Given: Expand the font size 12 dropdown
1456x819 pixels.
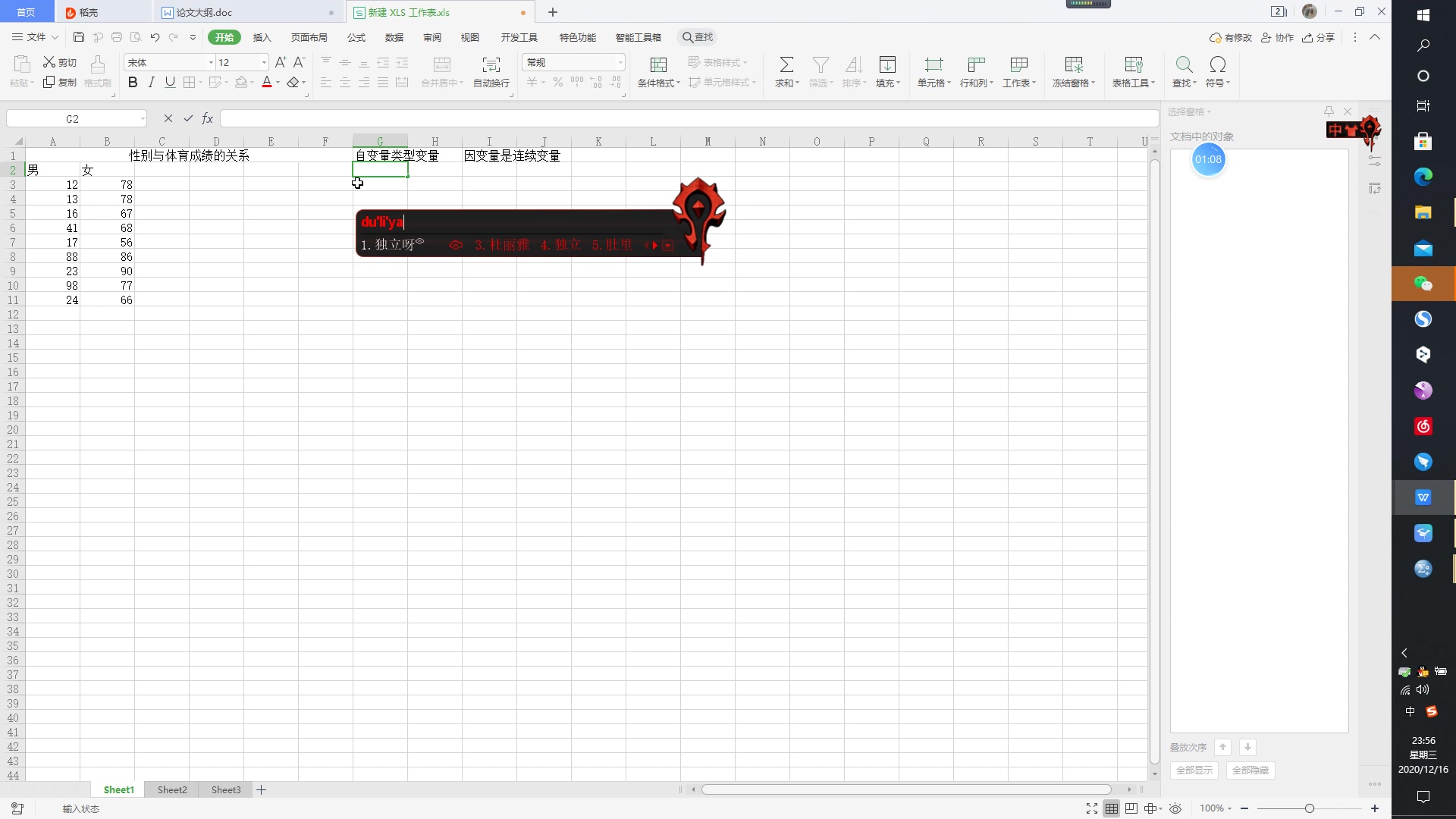Looking at the screenshot, I should (x=264, y=62).
